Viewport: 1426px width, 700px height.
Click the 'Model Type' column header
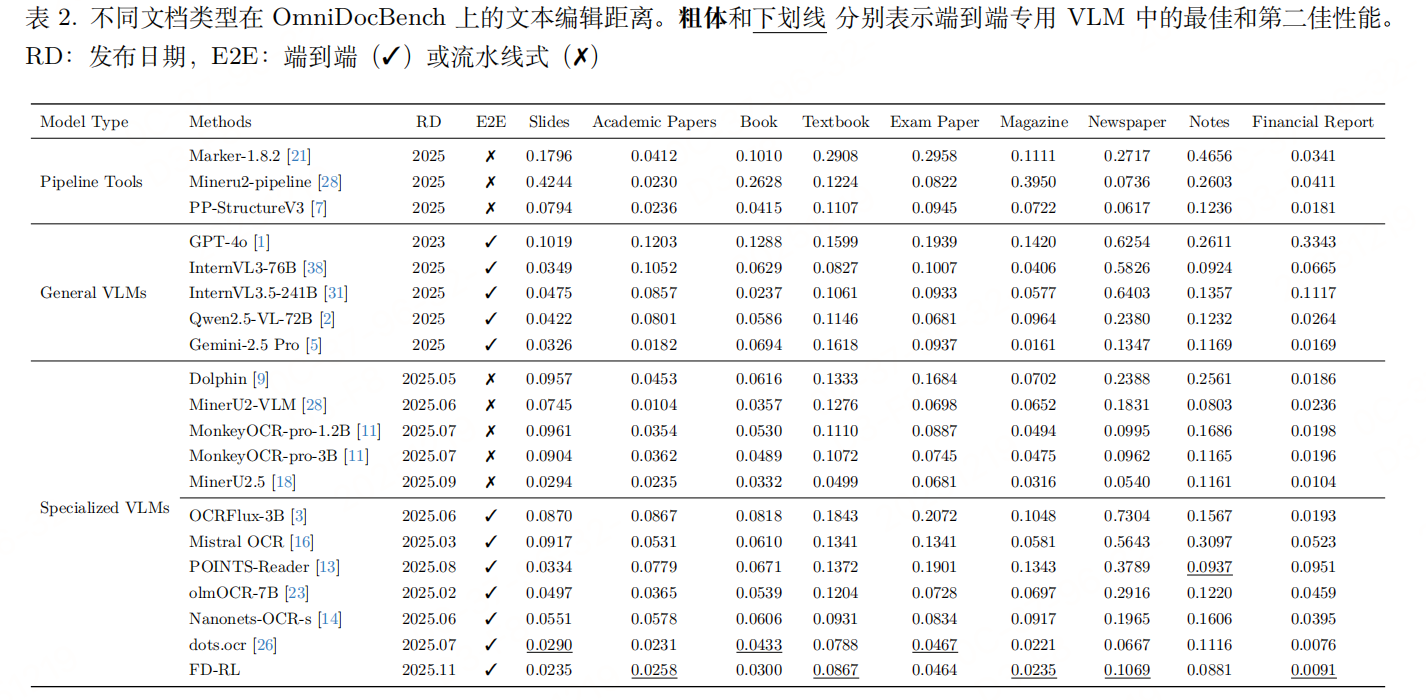coord(84,122)
